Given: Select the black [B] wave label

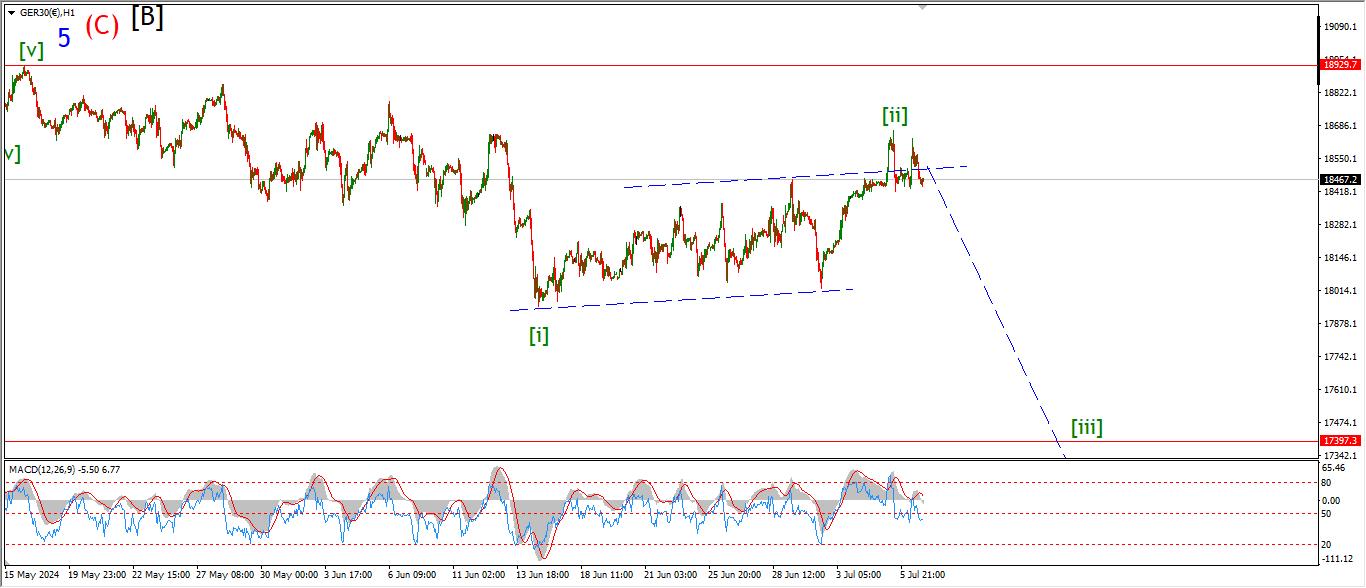Looking at the screenshot, I should pyautogui.click(x=147, y=17).
